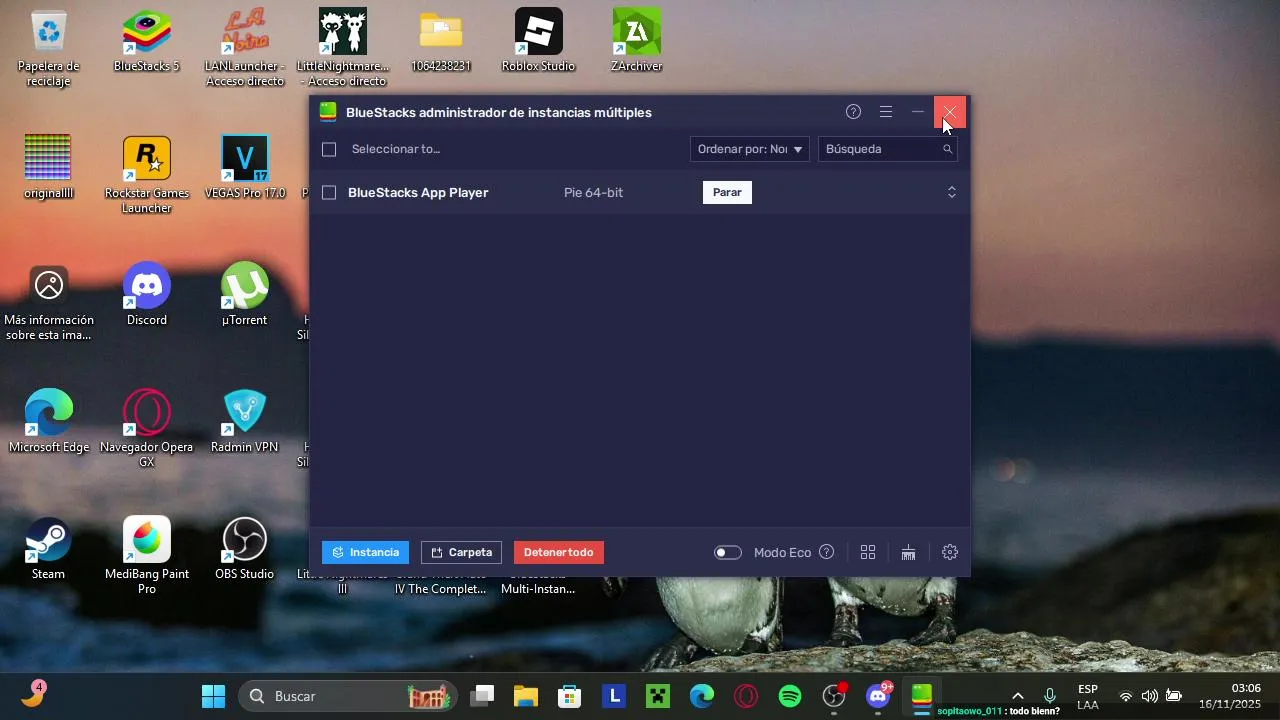Select the originallll image file on desktop
The height and width of the screenshot is (720, 1280).
point(48,168)
